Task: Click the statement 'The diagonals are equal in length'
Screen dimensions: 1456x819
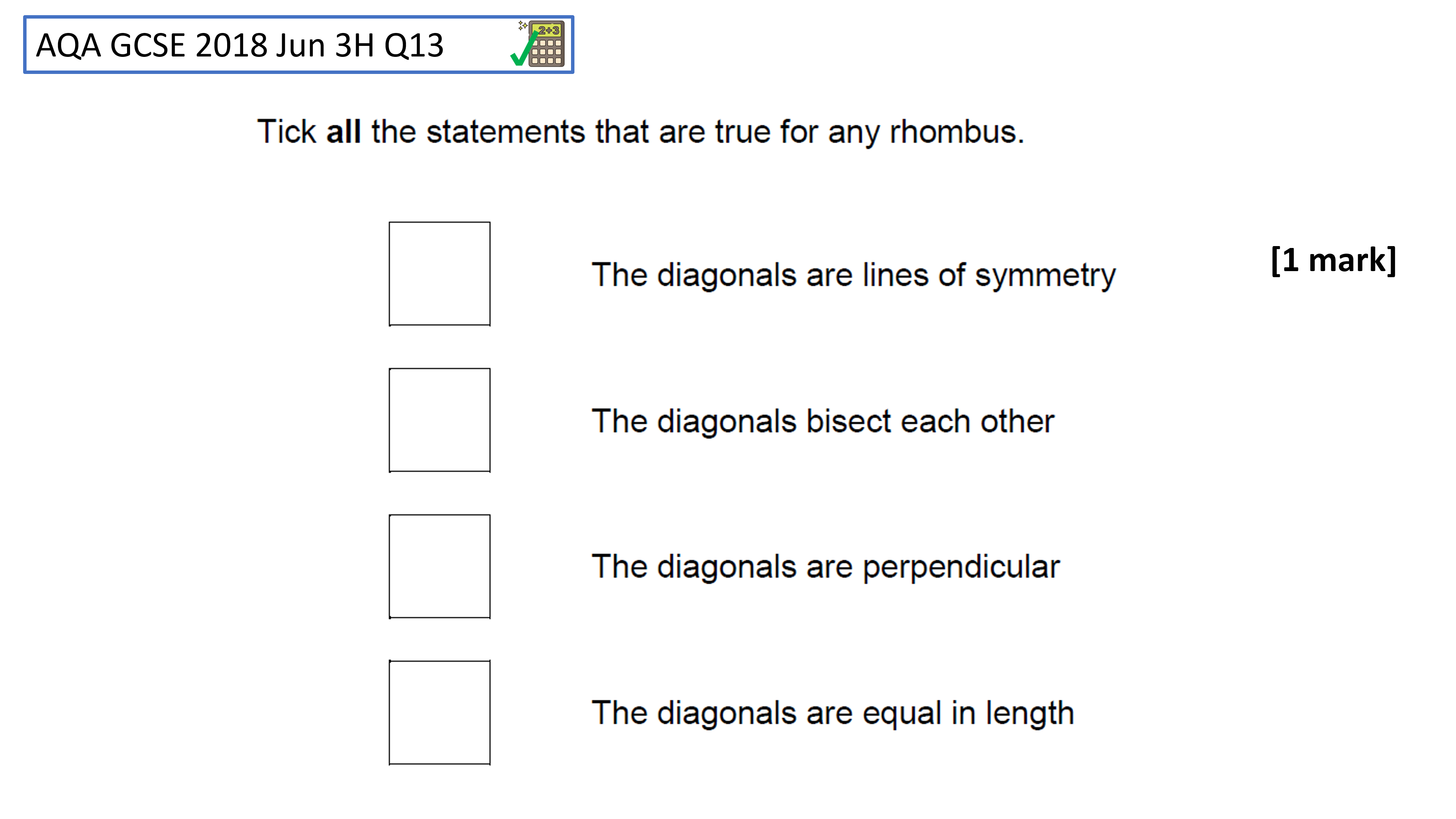Action: pos(833,713)
